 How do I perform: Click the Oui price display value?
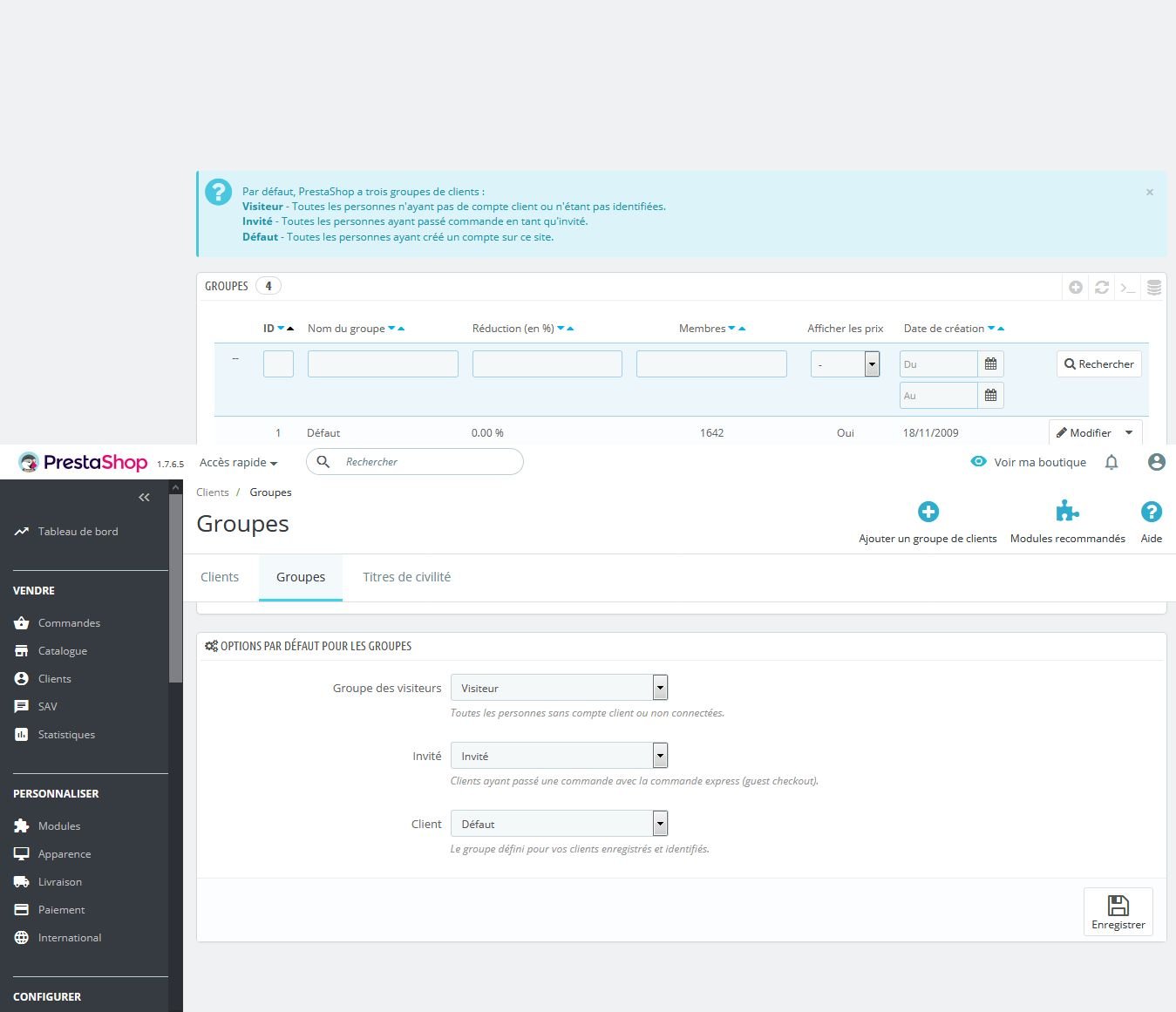pos(846,433)
